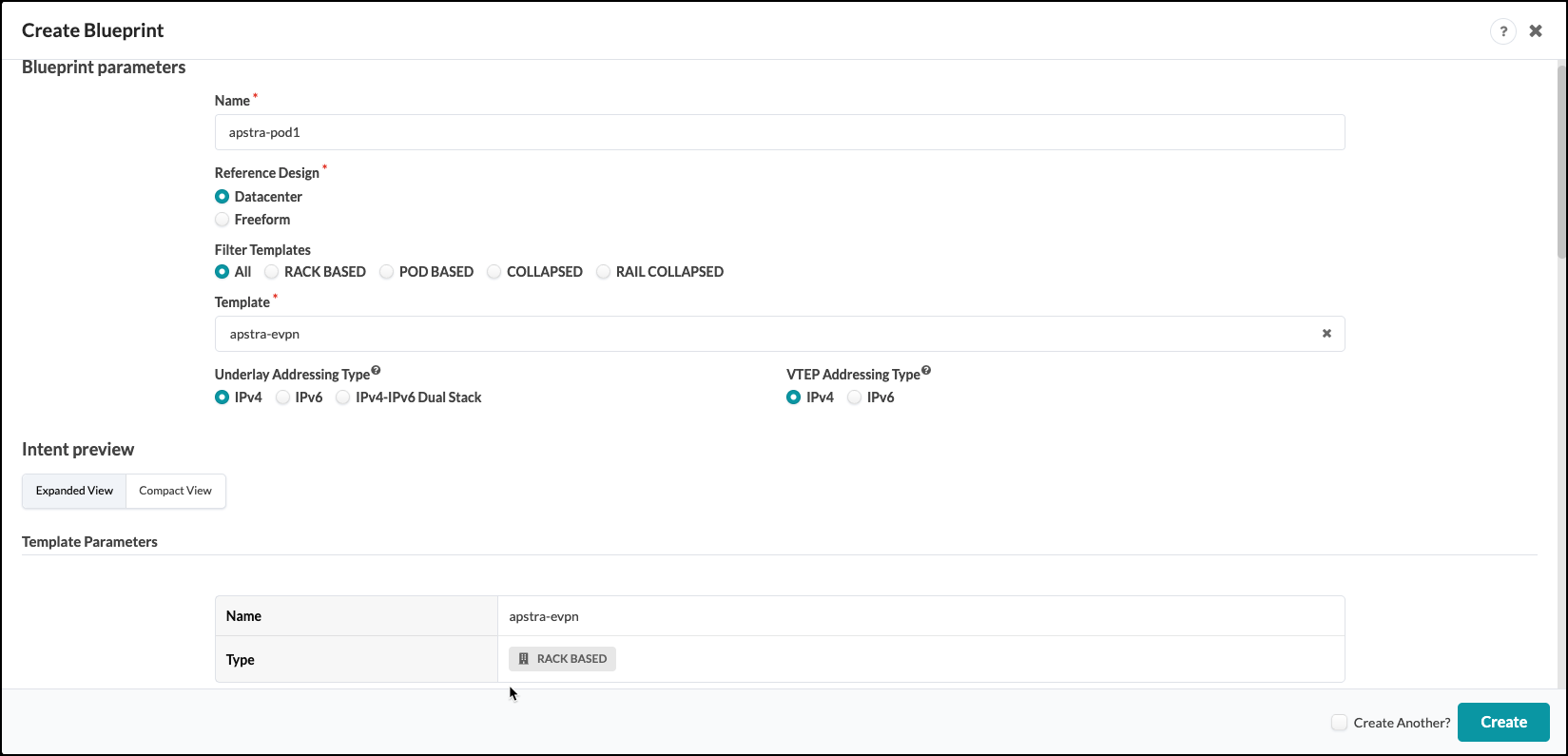Click the Create button
The image size is (1568, 756).
[1502, 723]
